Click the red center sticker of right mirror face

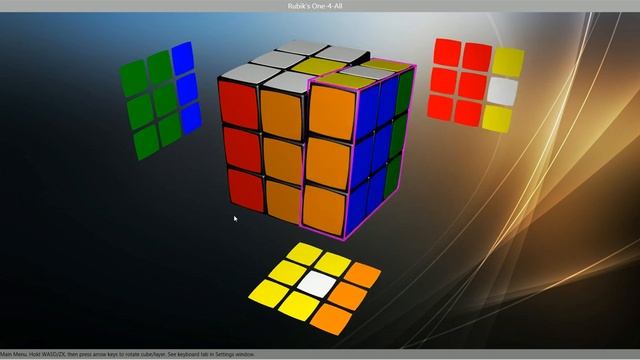point(472,85)
